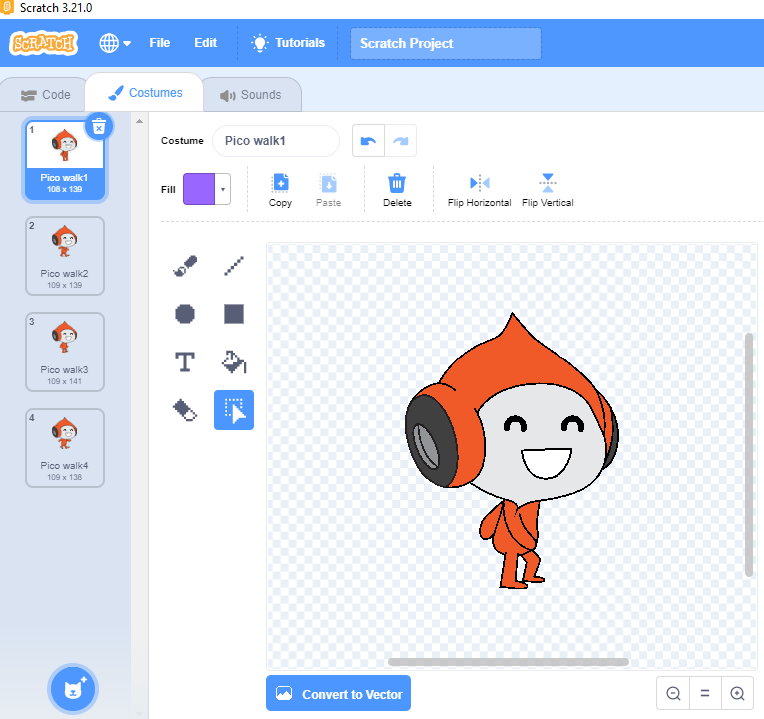Open the Choose a Costume cat button
This screenshot has height=719, width=764.
(x=73, y=689)
